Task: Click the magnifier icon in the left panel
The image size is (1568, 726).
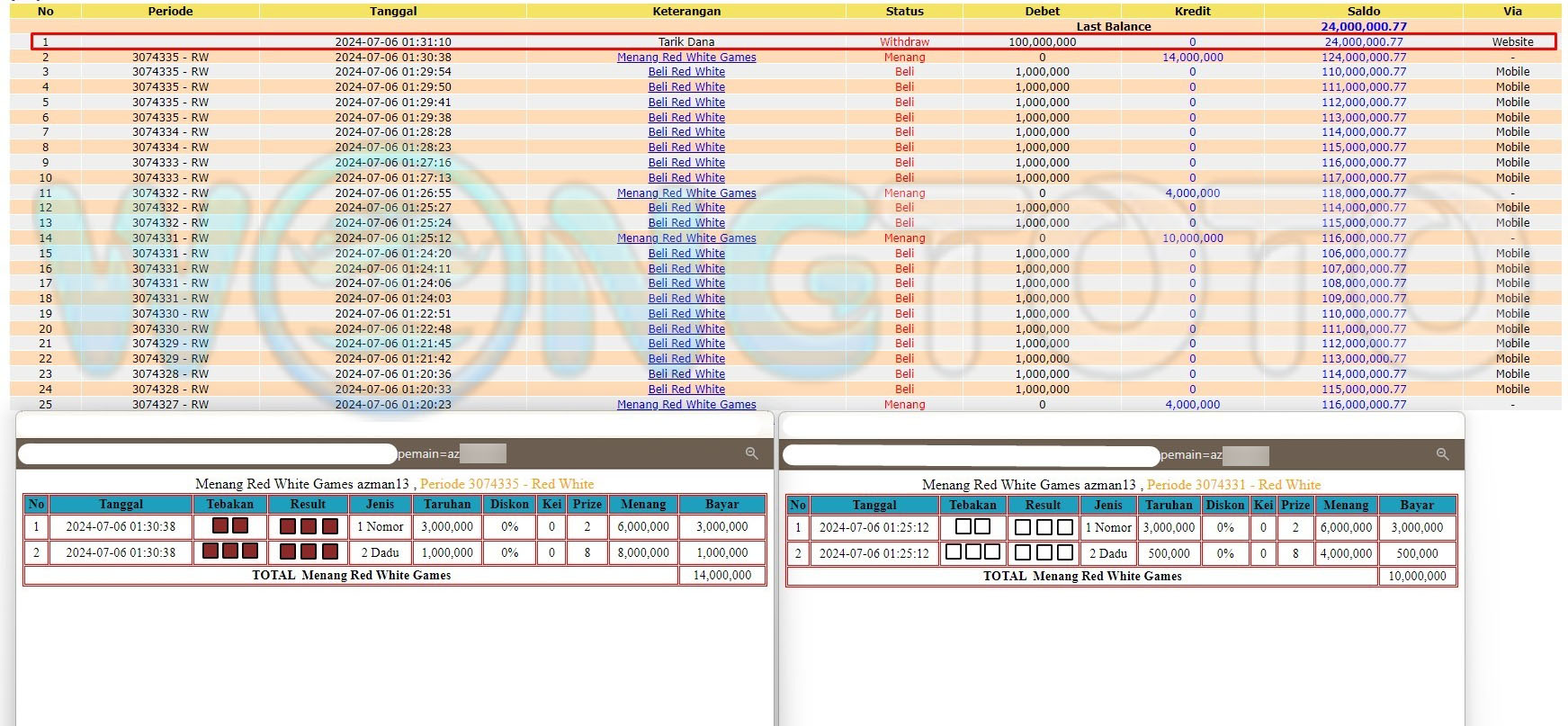Action: click(751, 453)
